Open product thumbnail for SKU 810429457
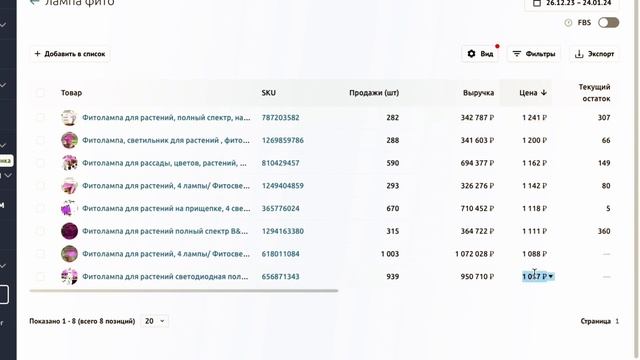This screenshot has width=640, height=360. 69,163
